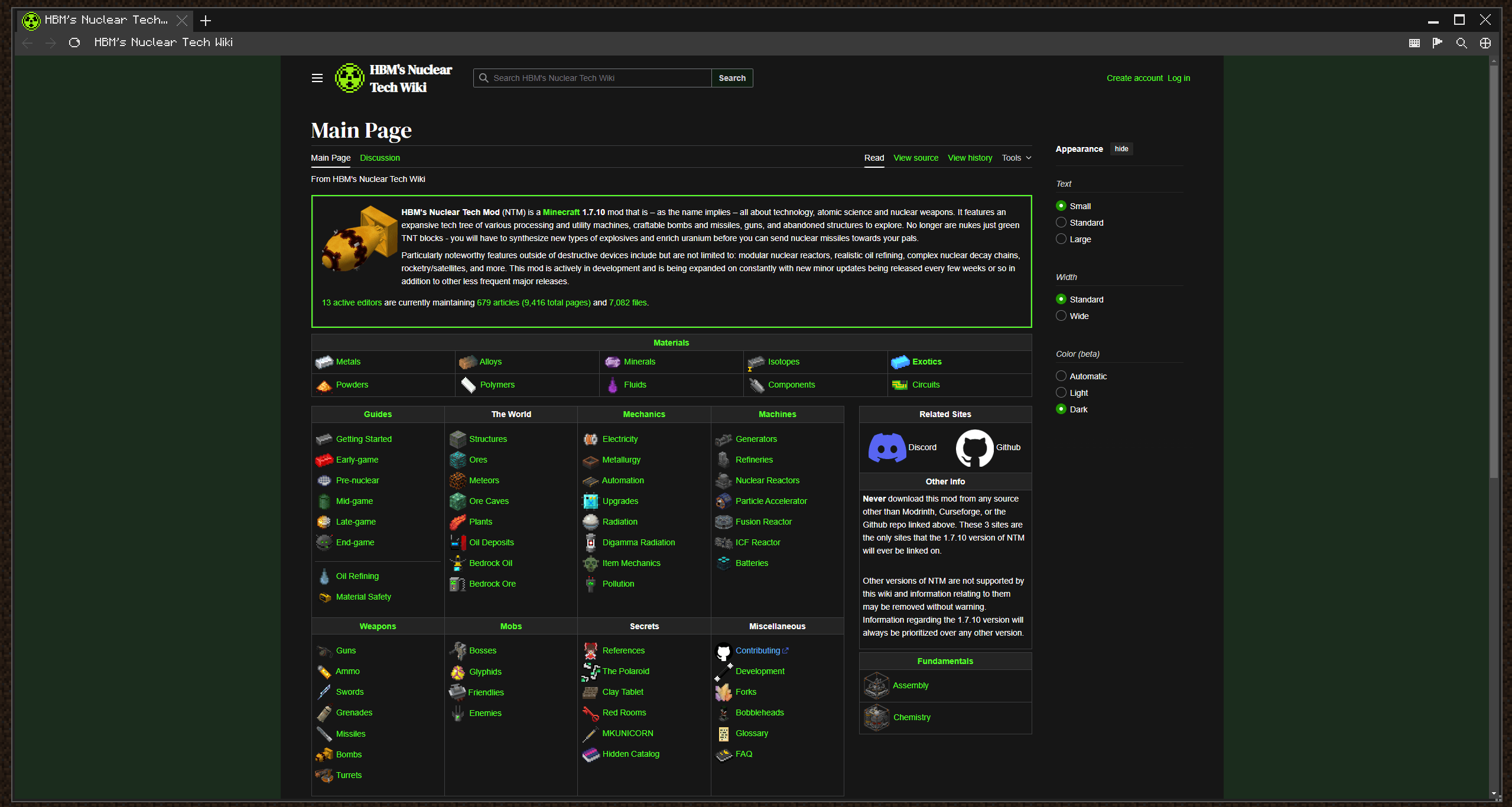
Task: Click the Fluids purple flask icon
Action: point(613,385)
